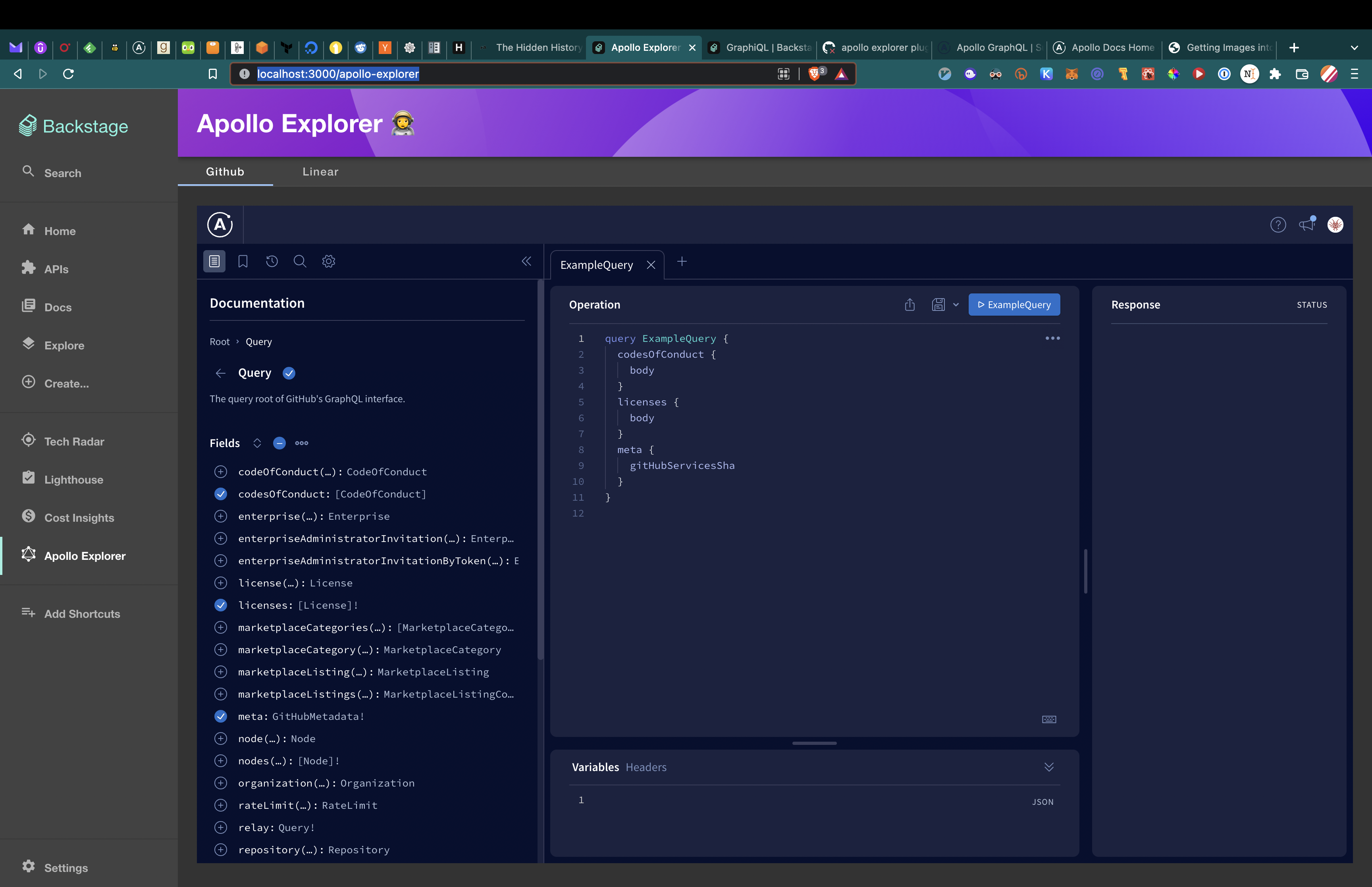
Task: Uncheck the licenses field
Action: (x=220, y=605)
